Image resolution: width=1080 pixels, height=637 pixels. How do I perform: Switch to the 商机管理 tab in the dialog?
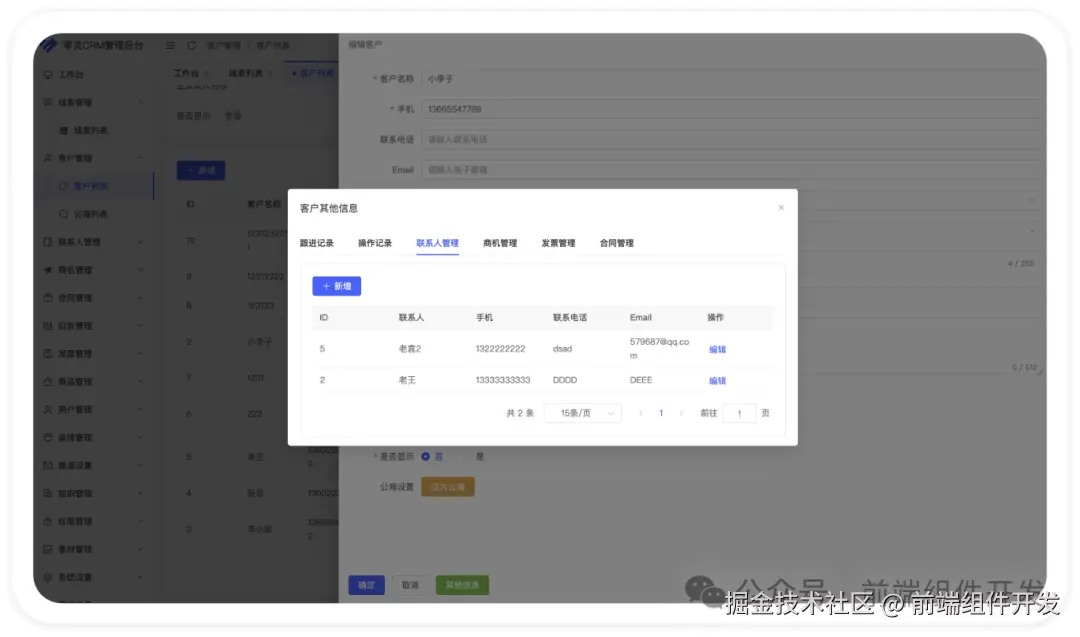point(500,242)
